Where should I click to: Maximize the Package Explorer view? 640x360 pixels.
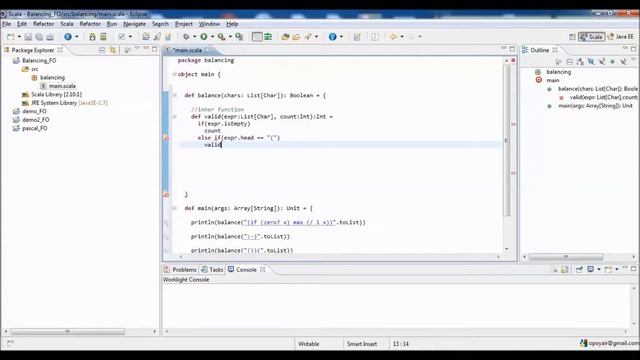[155, 49]
